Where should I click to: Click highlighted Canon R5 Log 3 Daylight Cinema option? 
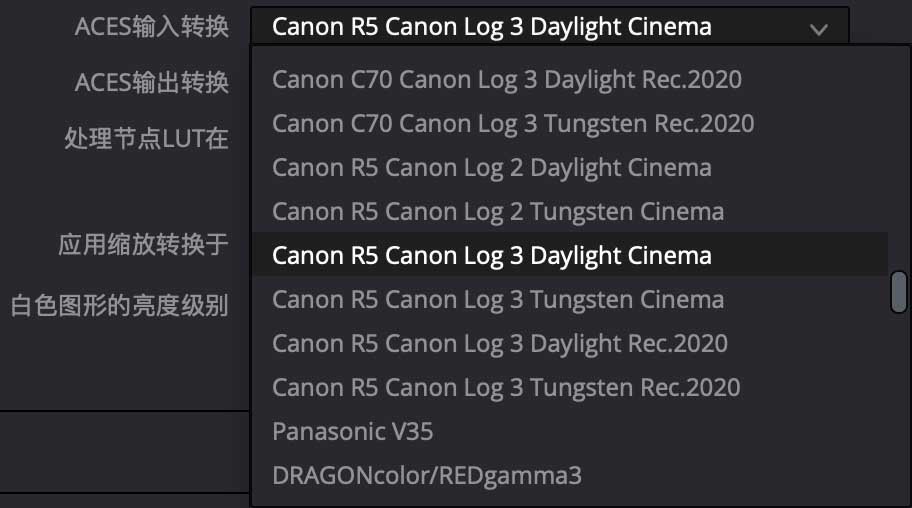point(492,255)
